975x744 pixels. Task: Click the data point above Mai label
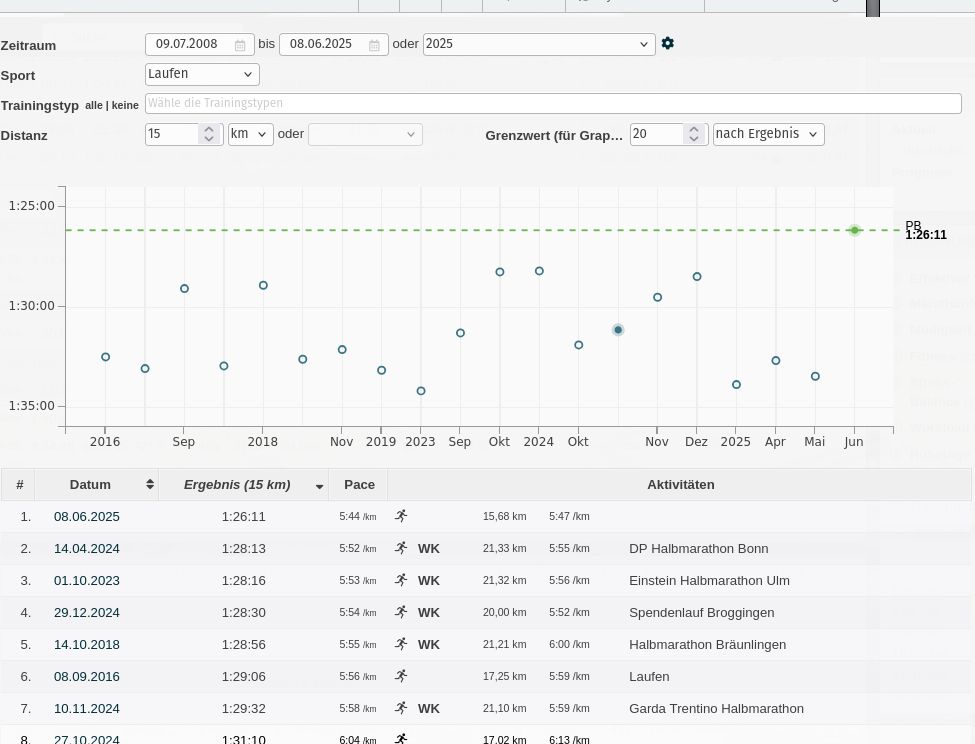tap(815, 376)
